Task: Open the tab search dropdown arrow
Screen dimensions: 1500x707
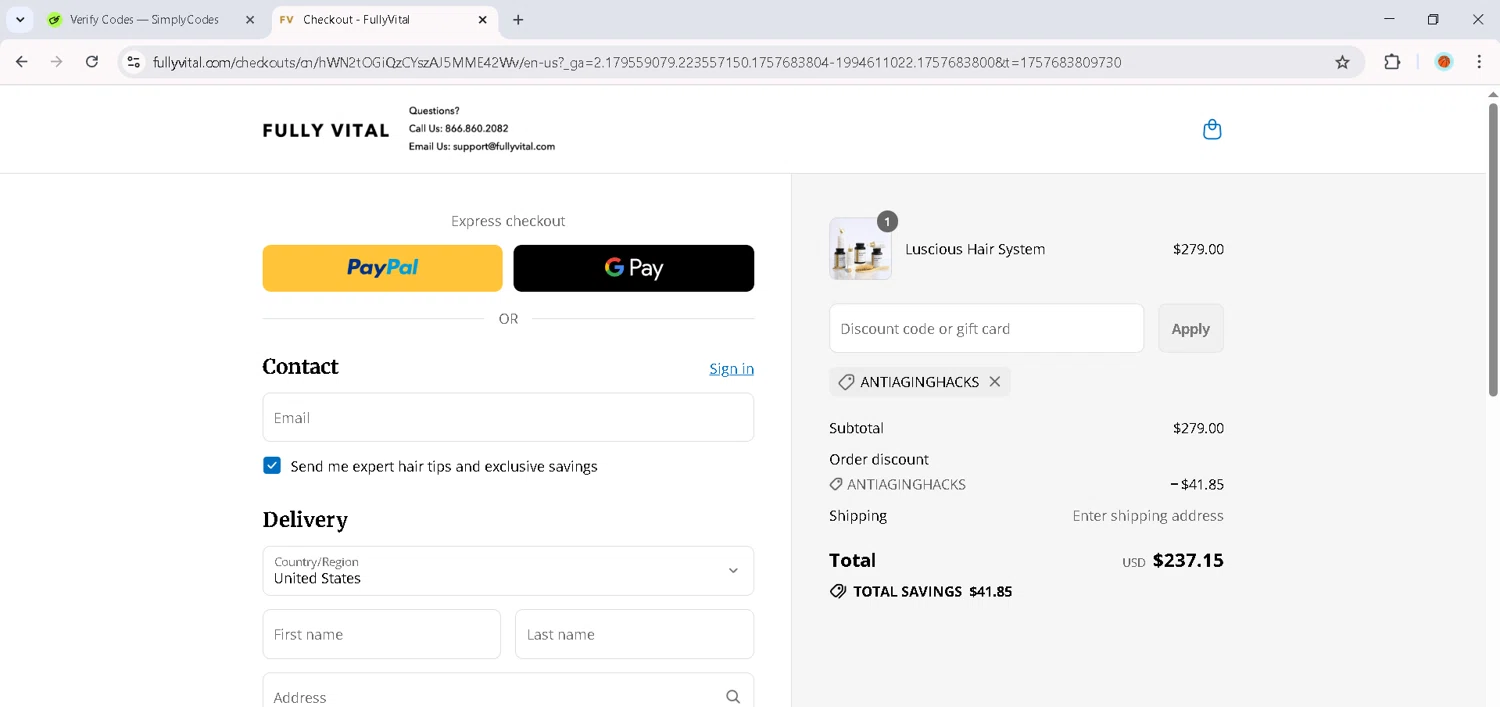Action: pyautogui.click(x=20, y=20)
